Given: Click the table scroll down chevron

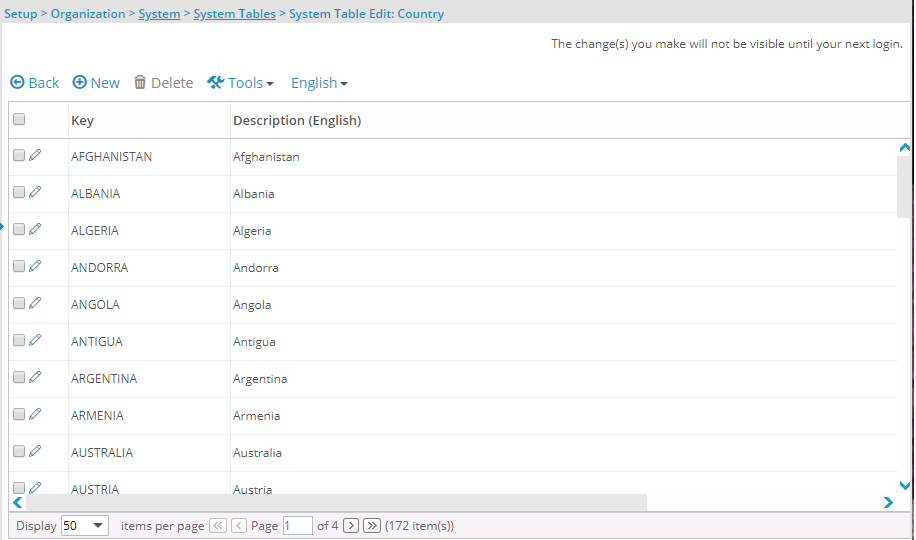Looking at the screenshot, I should [x=905, y=485].
